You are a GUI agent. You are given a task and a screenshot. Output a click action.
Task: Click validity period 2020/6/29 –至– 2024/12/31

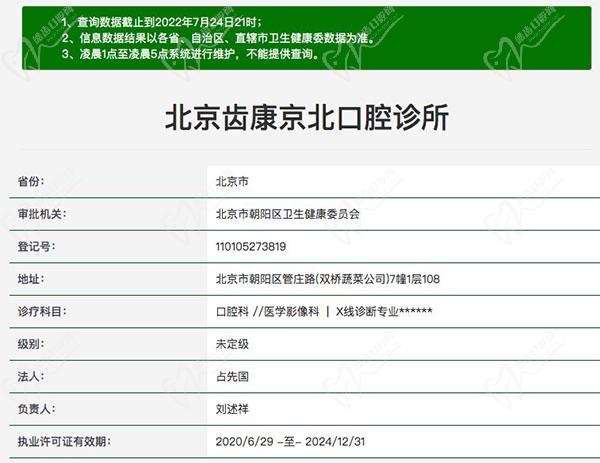coord(290,442)
